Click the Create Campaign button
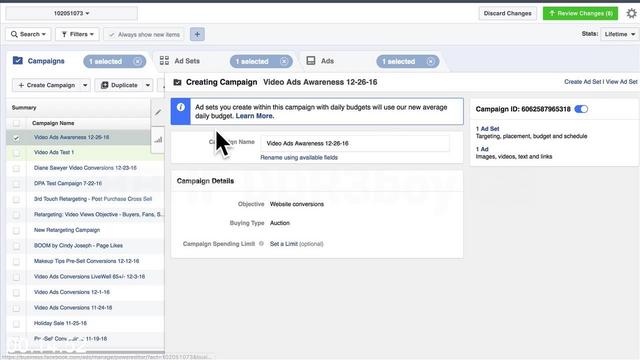Image resolution: width=640 pixels, height=360 pixels. (x=47, y=85)
